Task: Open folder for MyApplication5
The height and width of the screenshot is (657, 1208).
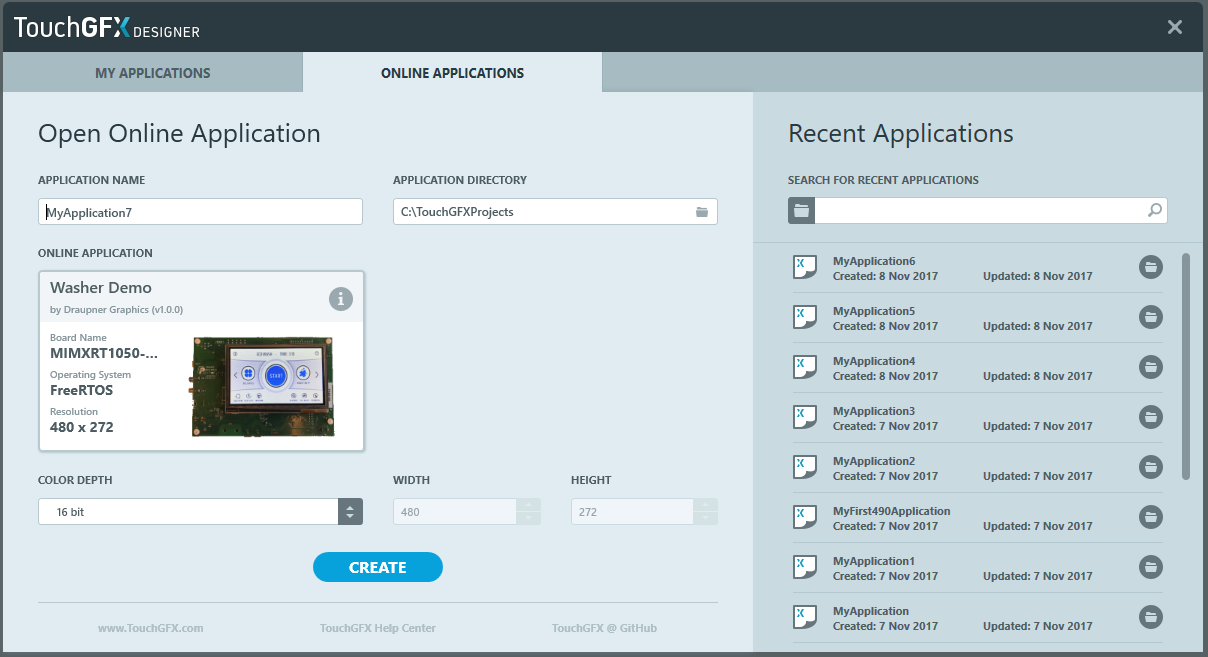Action: (1151, 317)
